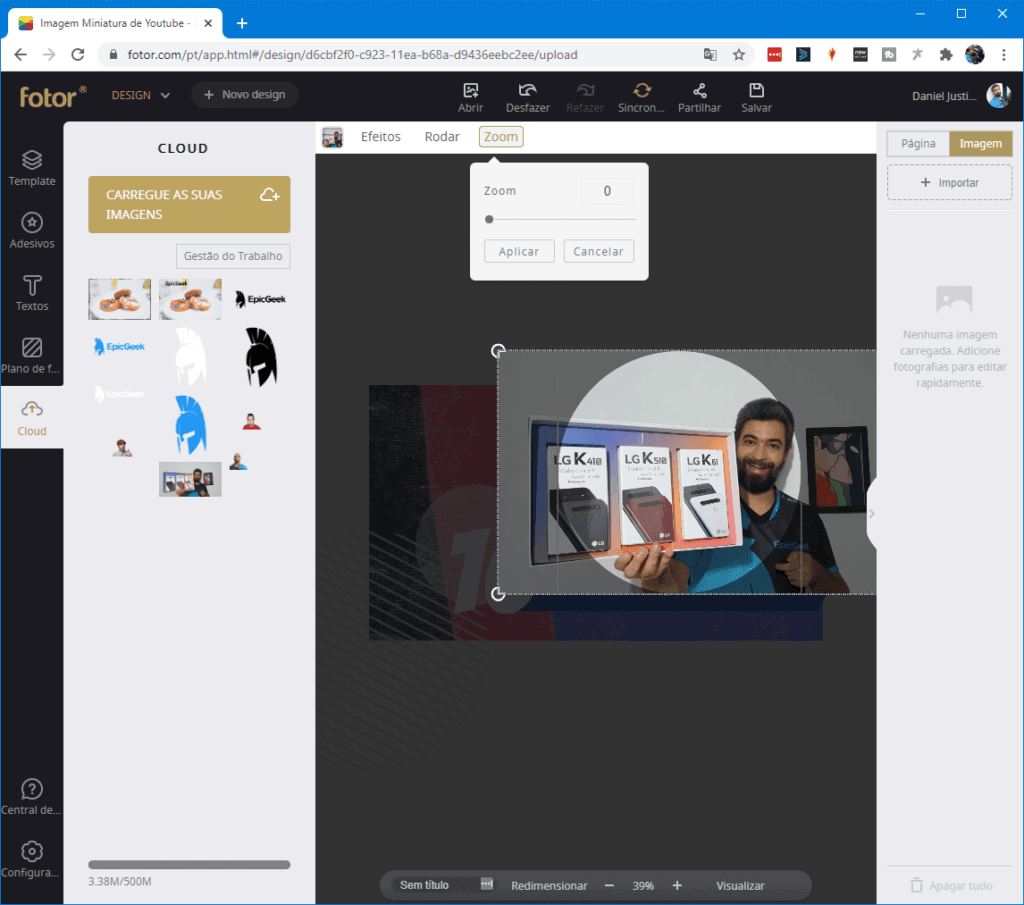
Task: Open the Efeitos menu
Action: pyautogui.click(x=380, y=137)
